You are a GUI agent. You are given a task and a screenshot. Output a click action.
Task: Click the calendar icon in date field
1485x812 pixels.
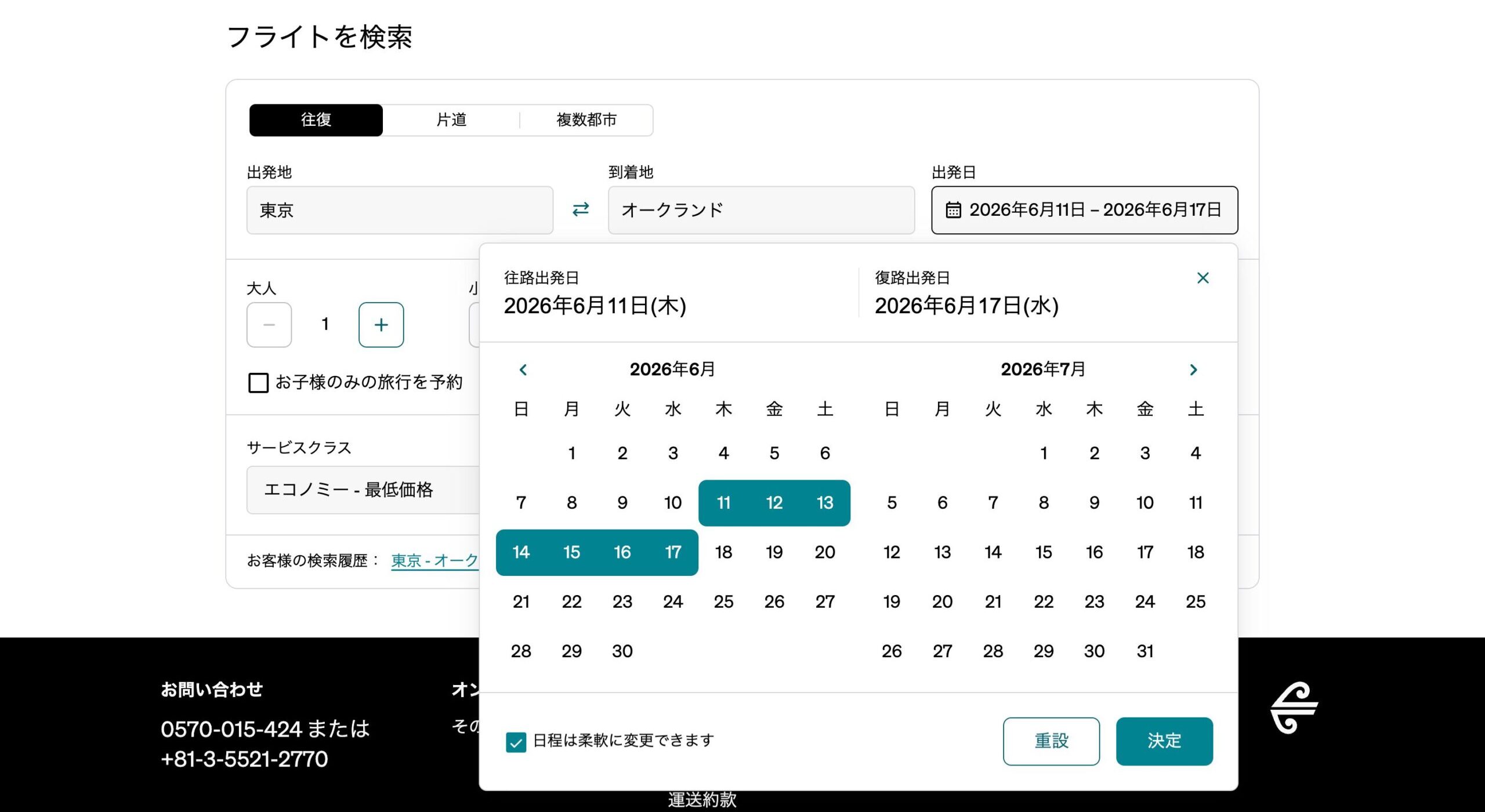tap(953, 210)
